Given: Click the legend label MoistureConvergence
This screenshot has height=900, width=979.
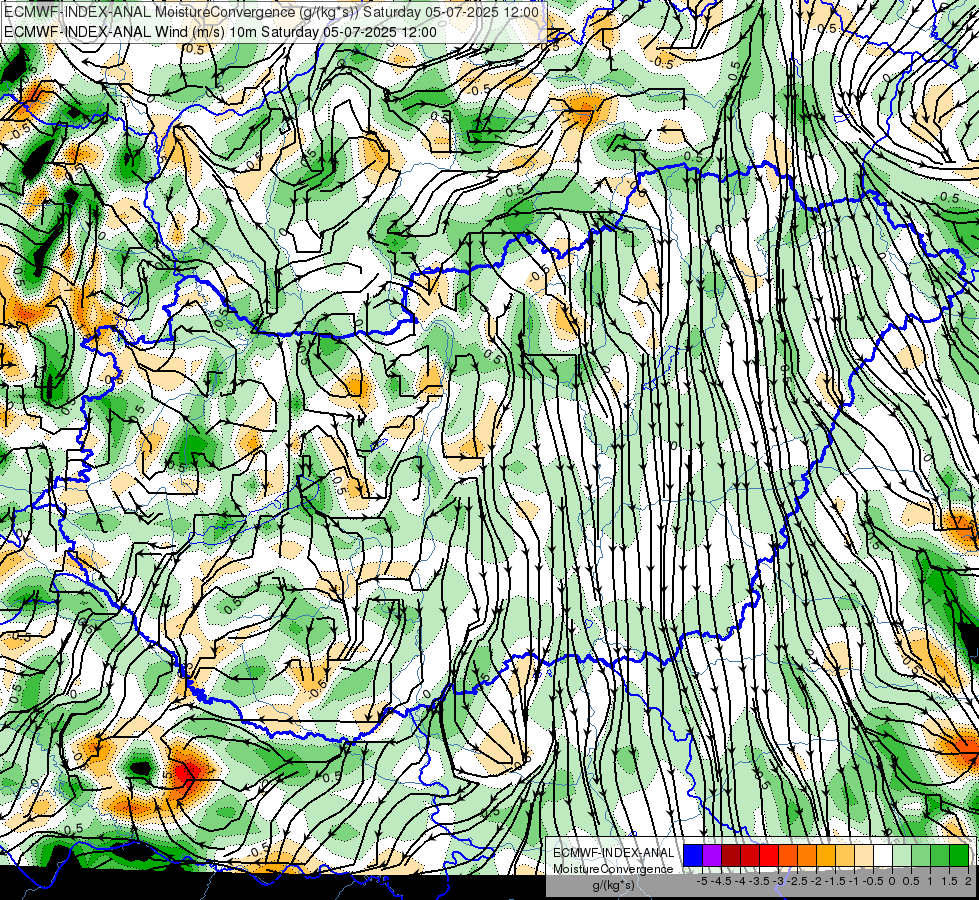Looking at the screenshot, I should point(613,869).
